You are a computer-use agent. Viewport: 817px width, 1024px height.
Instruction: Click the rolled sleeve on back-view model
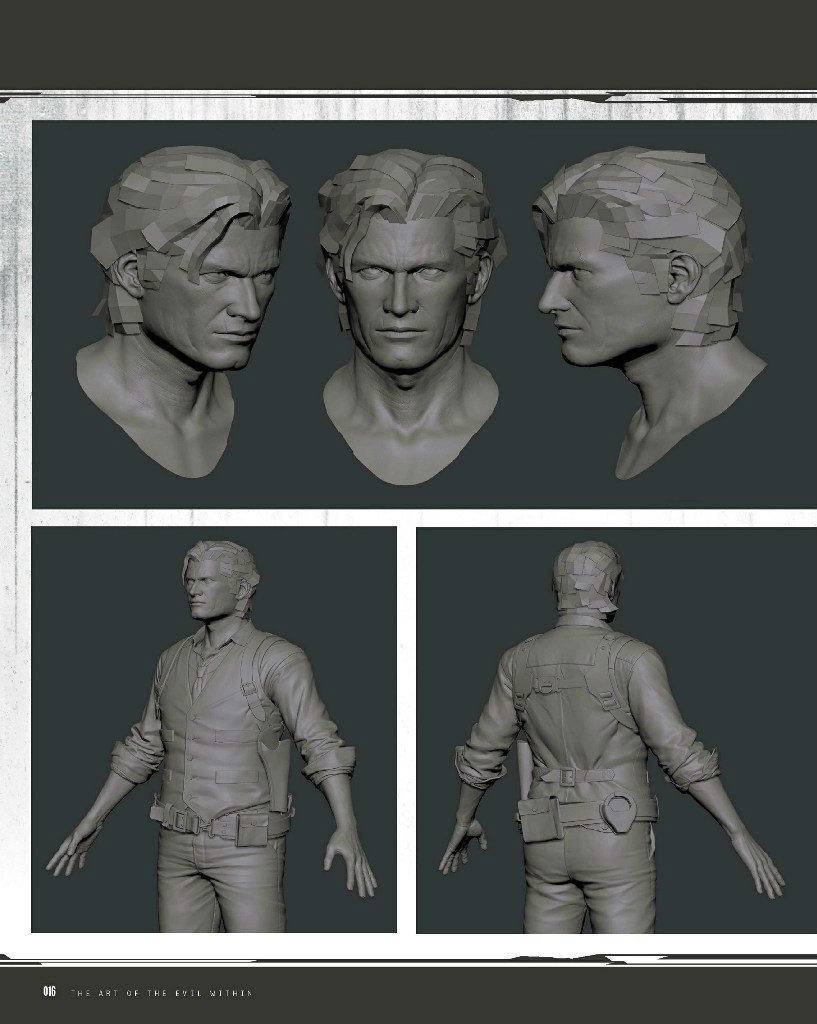tap(481, 762)
